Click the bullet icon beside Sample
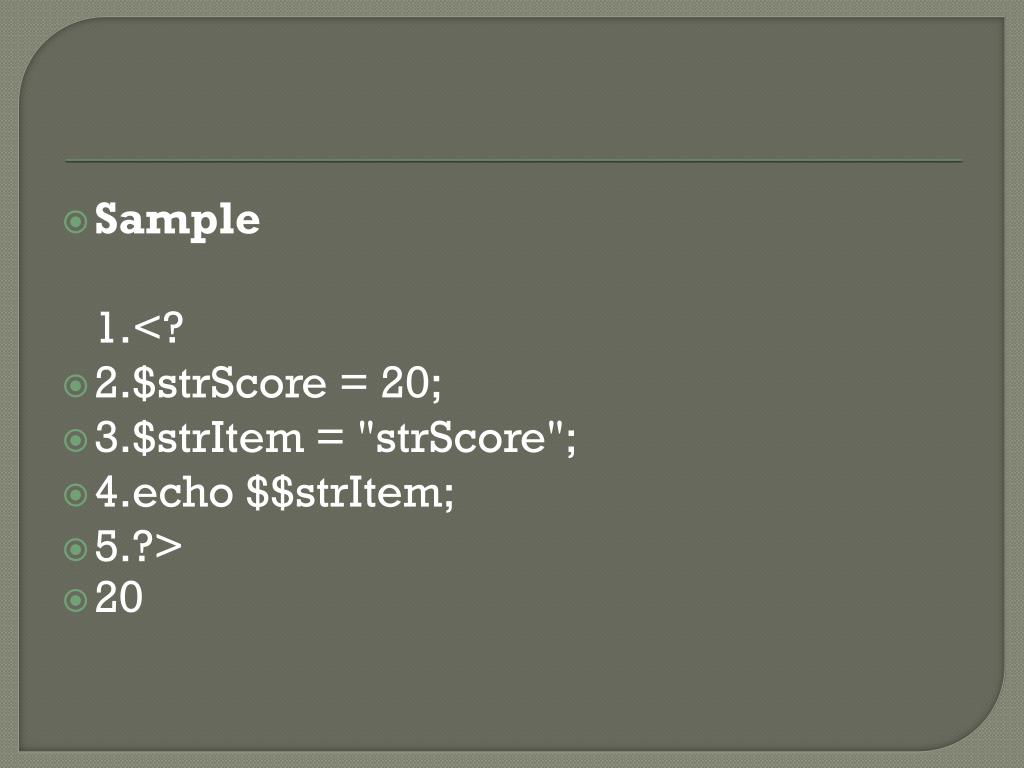 tap(76, 221)
